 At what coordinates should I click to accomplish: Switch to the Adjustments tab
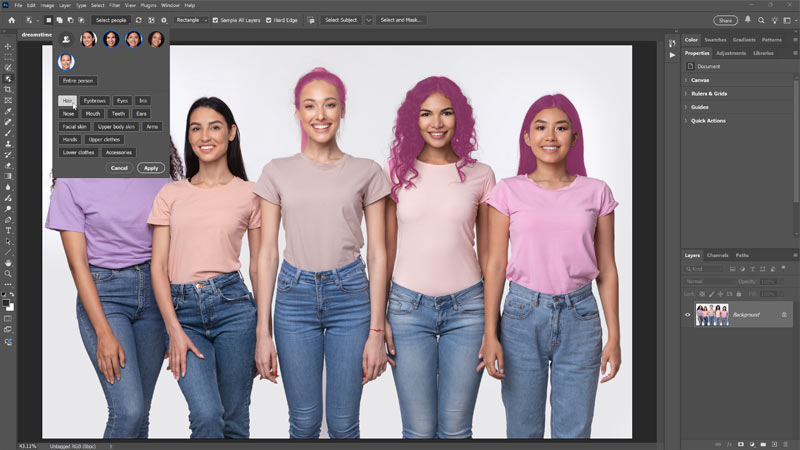pos(731,53)
